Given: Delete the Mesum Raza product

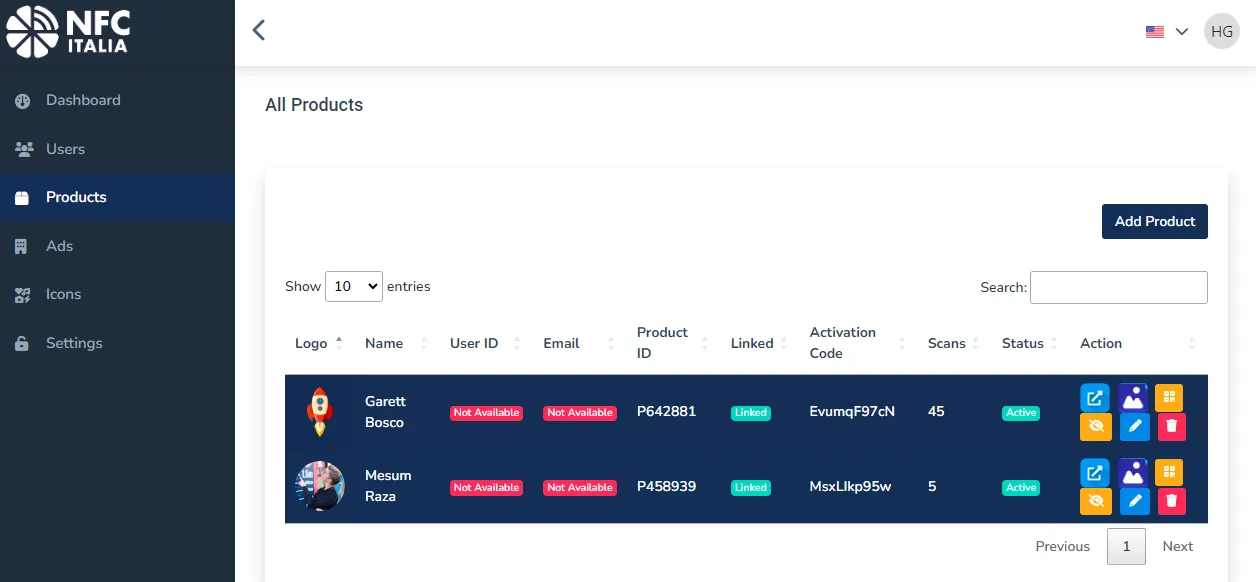Looking at the screenshot, I should [x=1172, y=501].
